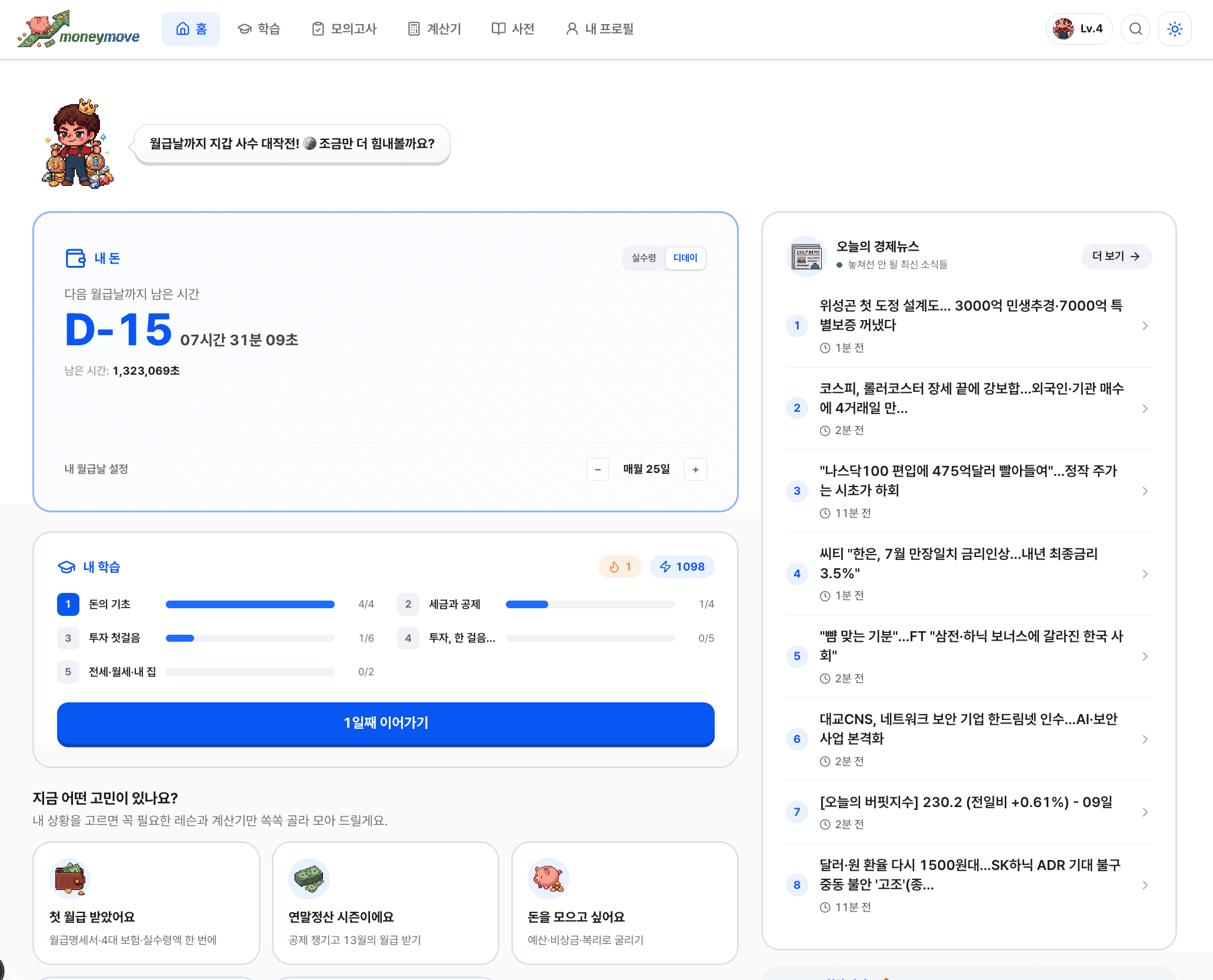Open the 학습 menu
1213x980 pixels.
click(259, 29)
